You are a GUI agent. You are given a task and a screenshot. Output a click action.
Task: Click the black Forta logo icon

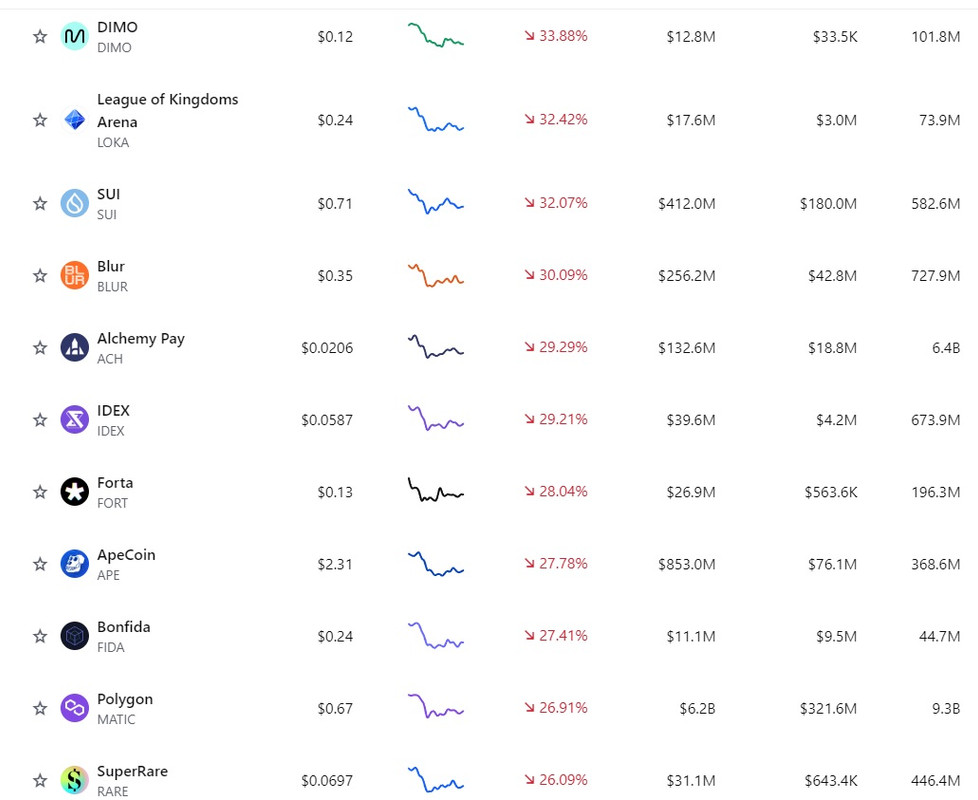pyautogui.click(x=74, y=492)
